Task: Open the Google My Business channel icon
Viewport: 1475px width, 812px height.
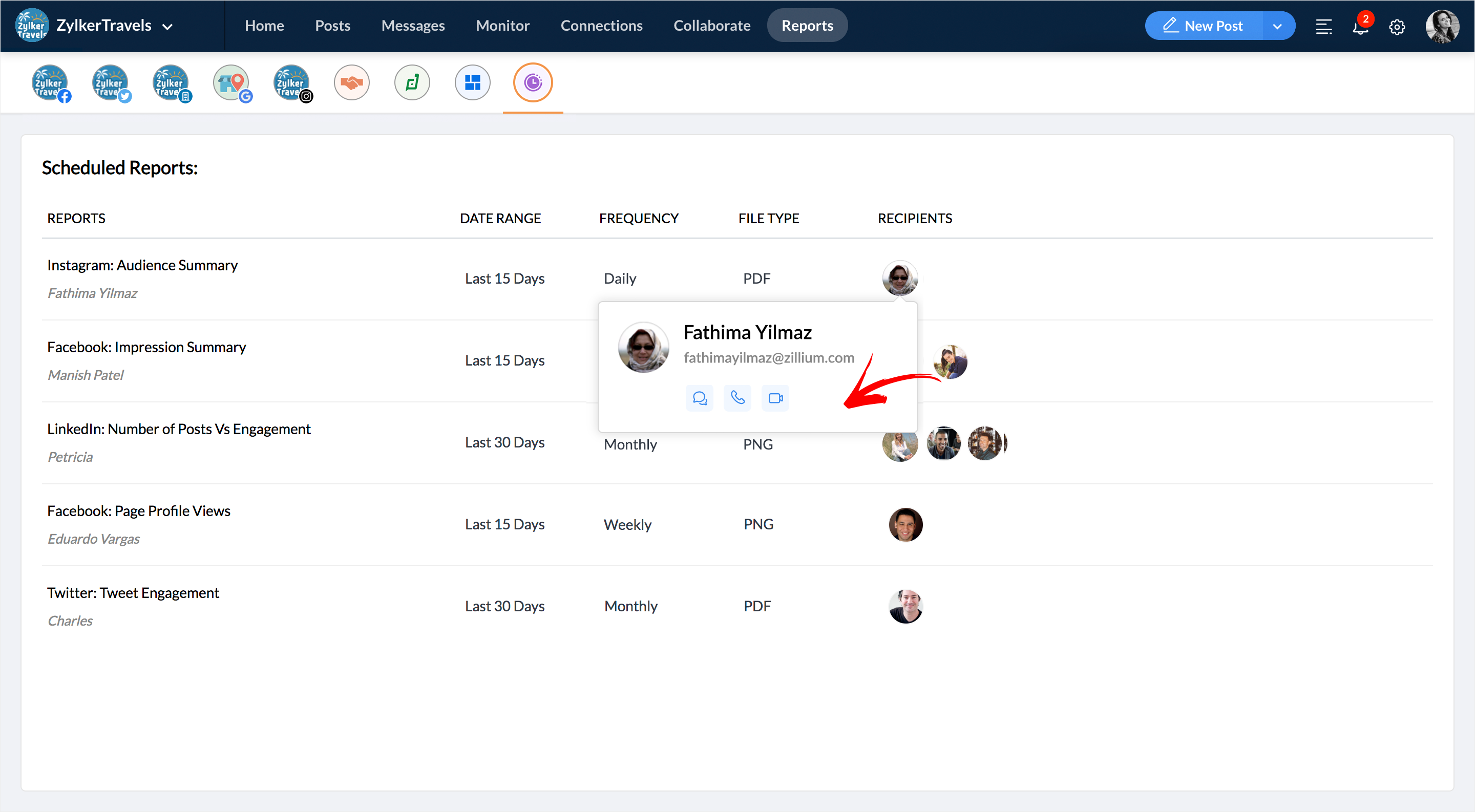Action: (x=231, y=83)
